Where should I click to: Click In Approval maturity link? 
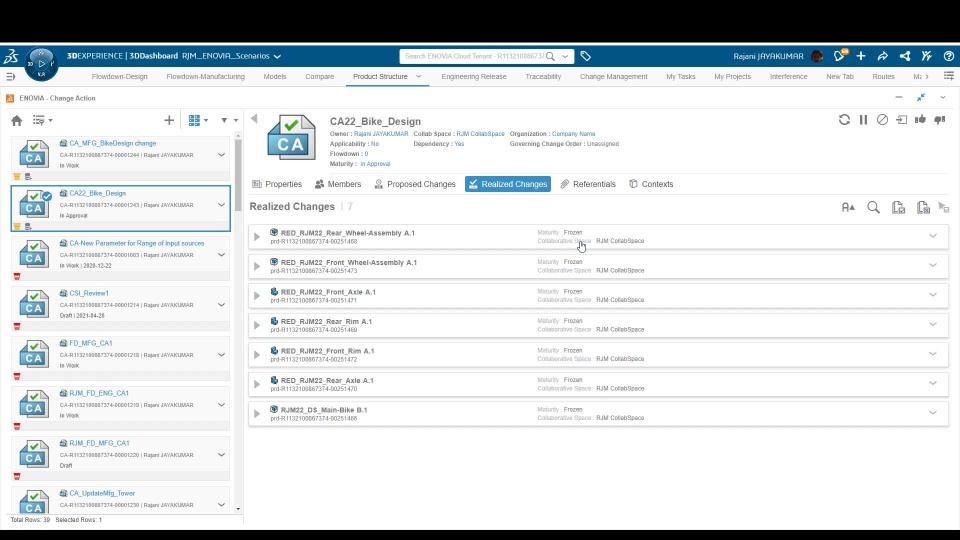[x=375, y=164]
